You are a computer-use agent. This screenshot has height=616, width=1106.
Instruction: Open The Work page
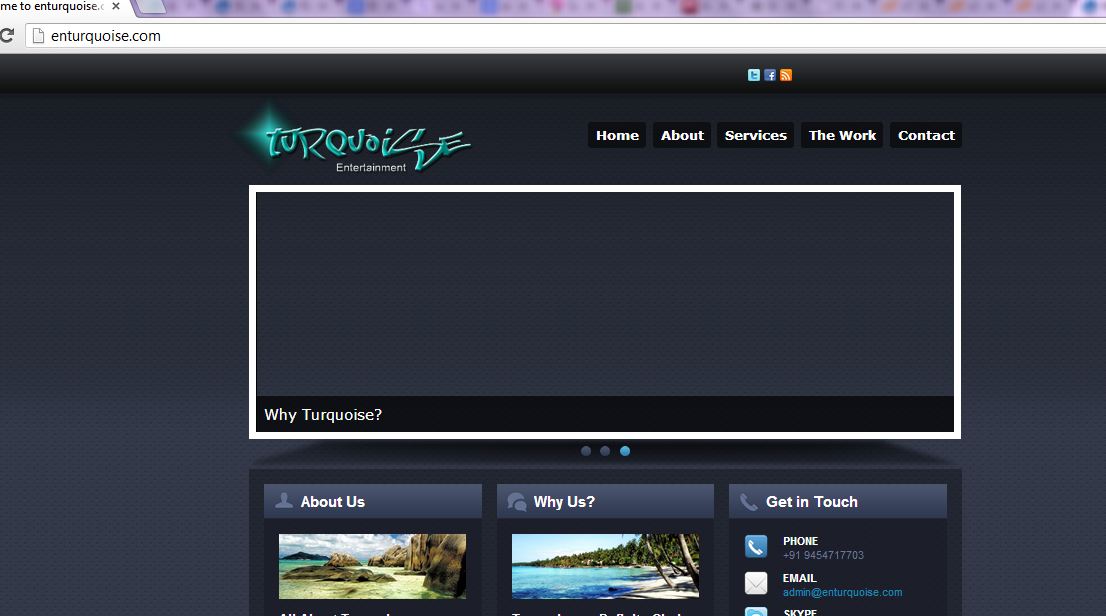pyautogui.click(x=841, y=135)
